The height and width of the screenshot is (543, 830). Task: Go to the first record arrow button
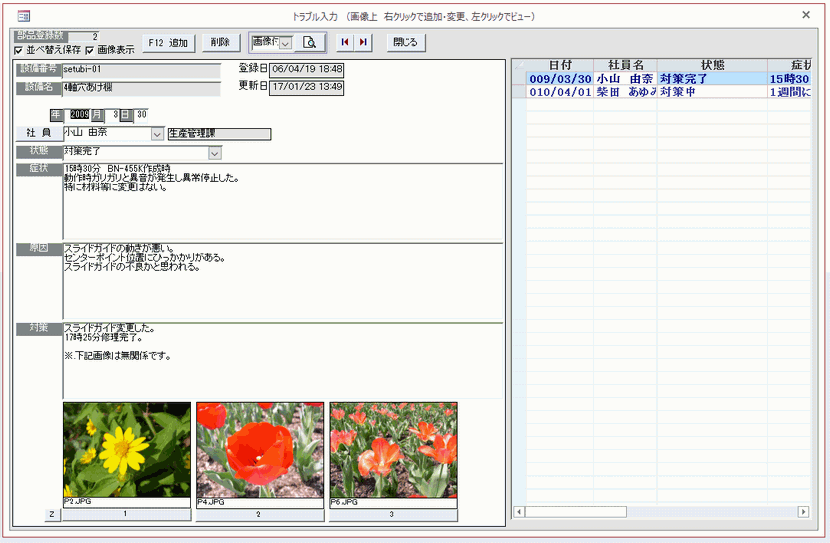[x=345, y=42]
